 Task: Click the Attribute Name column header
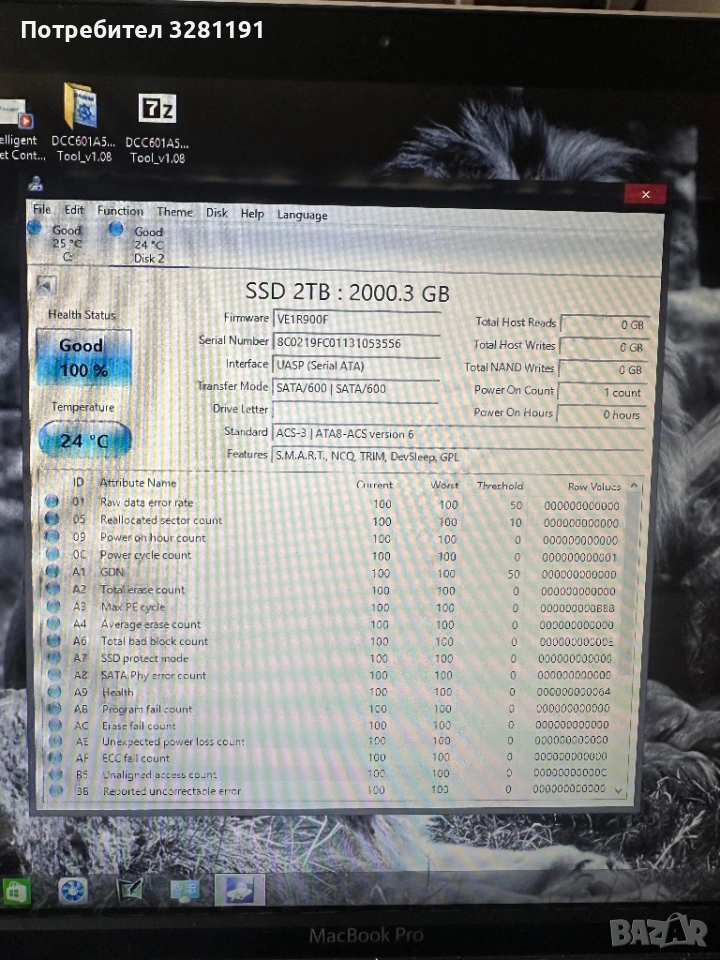pyautogui.click(x=138, y=484)
